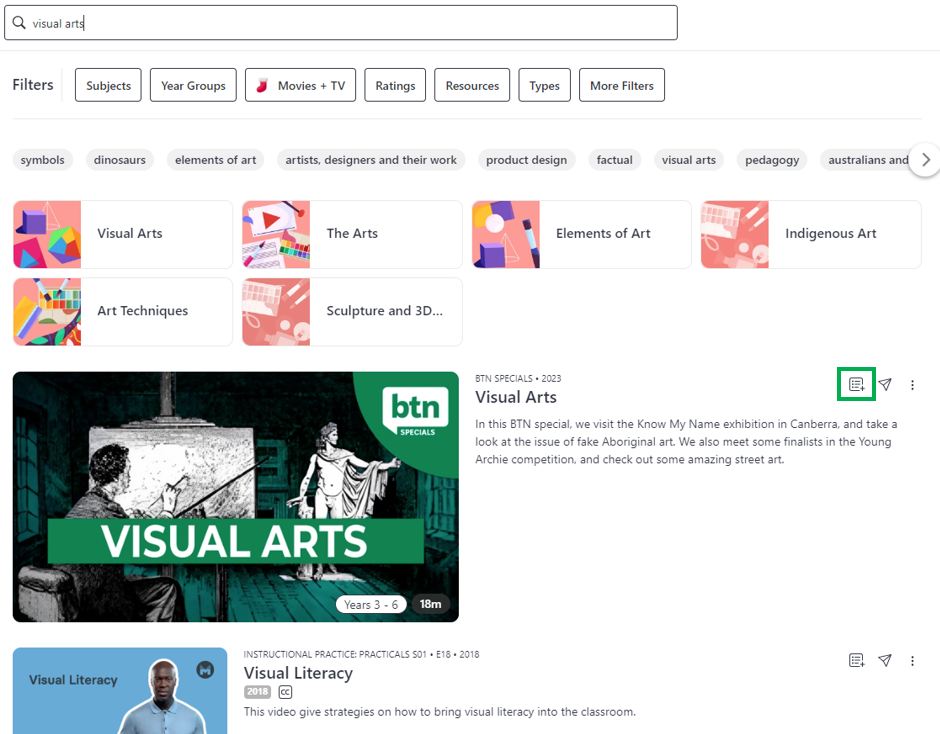The width and height of the screenshot is (940, 734).
Task: Open the Visual Literacy video thumbnail
Action: [x=120, y=691]
